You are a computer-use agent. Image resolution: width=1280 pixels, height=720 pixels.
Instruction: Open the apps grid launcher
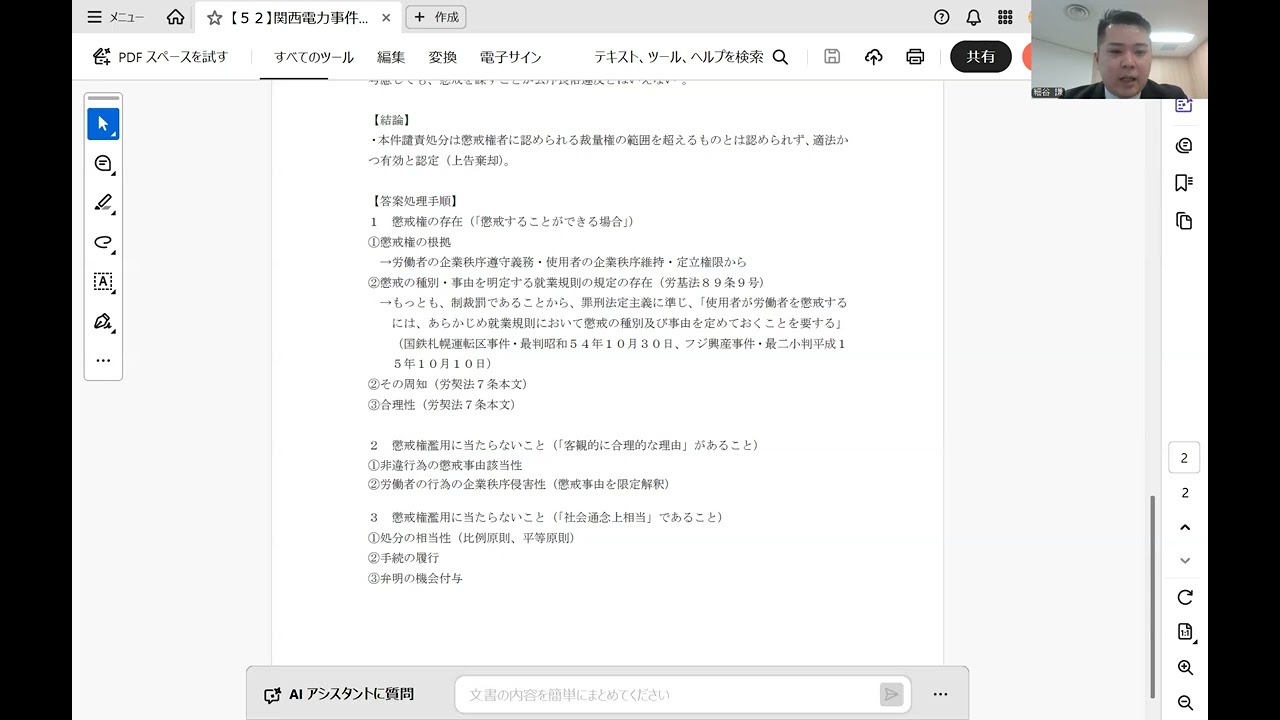pyautogui.click(x=1005, y=17)
